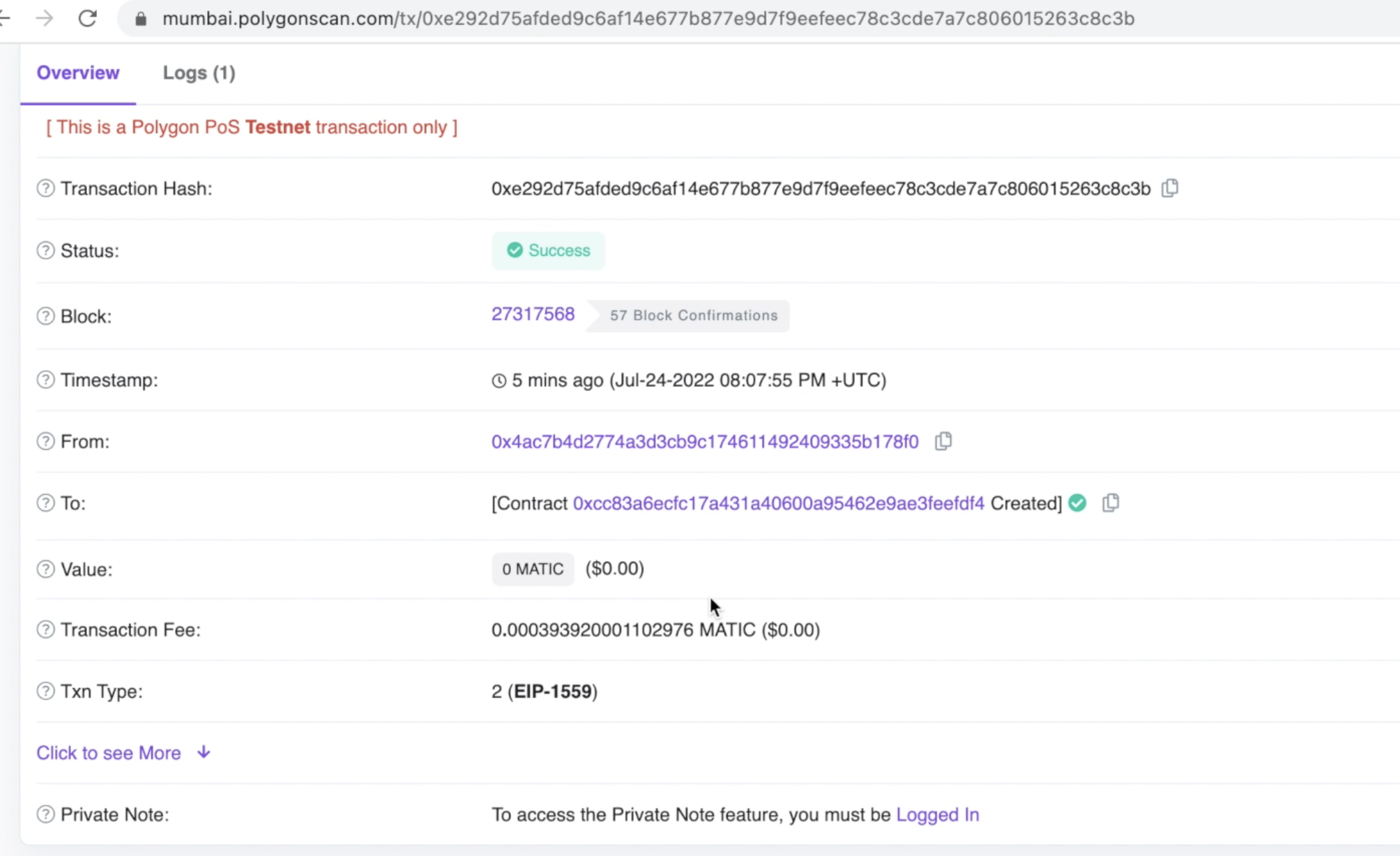Reload the page with browser refresh button
1400x856 pixels.
click(x=87, y=18)
